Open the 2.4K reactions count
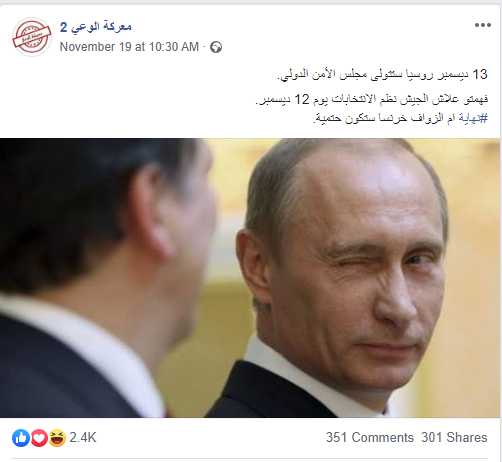The image size is (502, 462). coord(83,438)
